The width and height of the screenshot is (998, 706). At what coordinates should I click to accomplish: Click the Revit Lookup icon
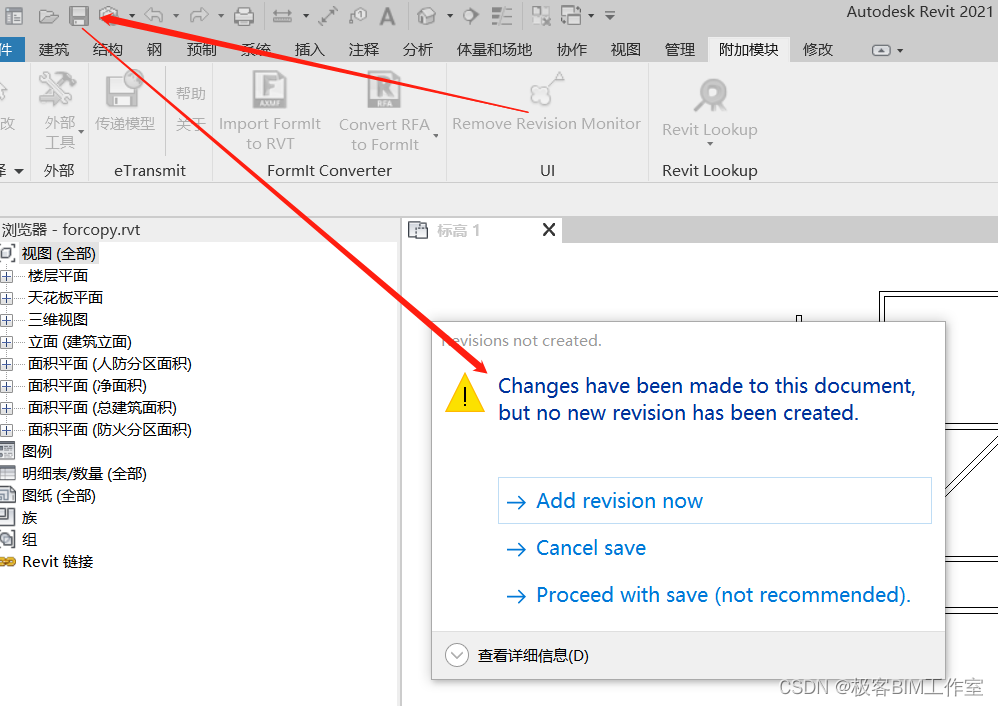tap(710, 95)
